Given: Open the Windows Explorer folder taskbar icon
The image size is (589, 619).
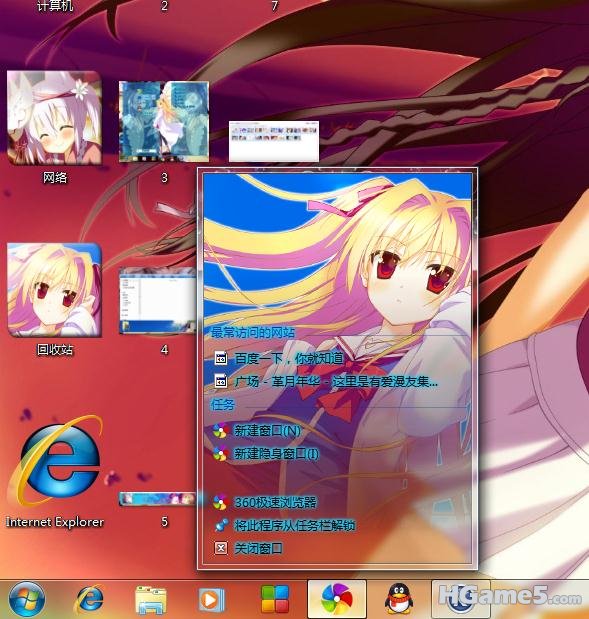Looking at the screenshot, I should (x=150, y=600).
